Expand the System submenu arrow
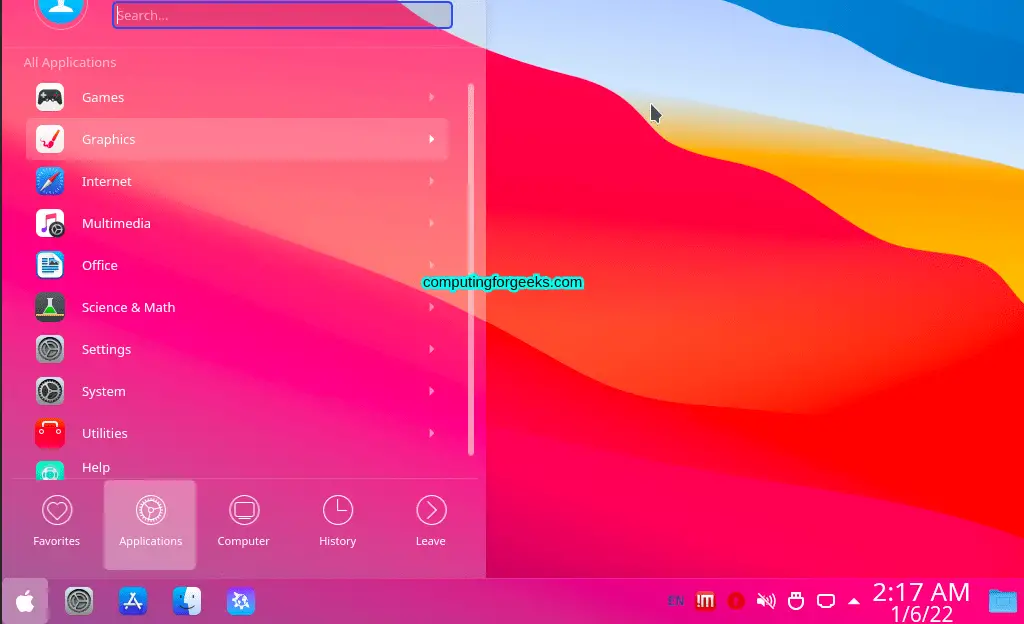This screenshot has width=1024, height=624. pos(432,391)
